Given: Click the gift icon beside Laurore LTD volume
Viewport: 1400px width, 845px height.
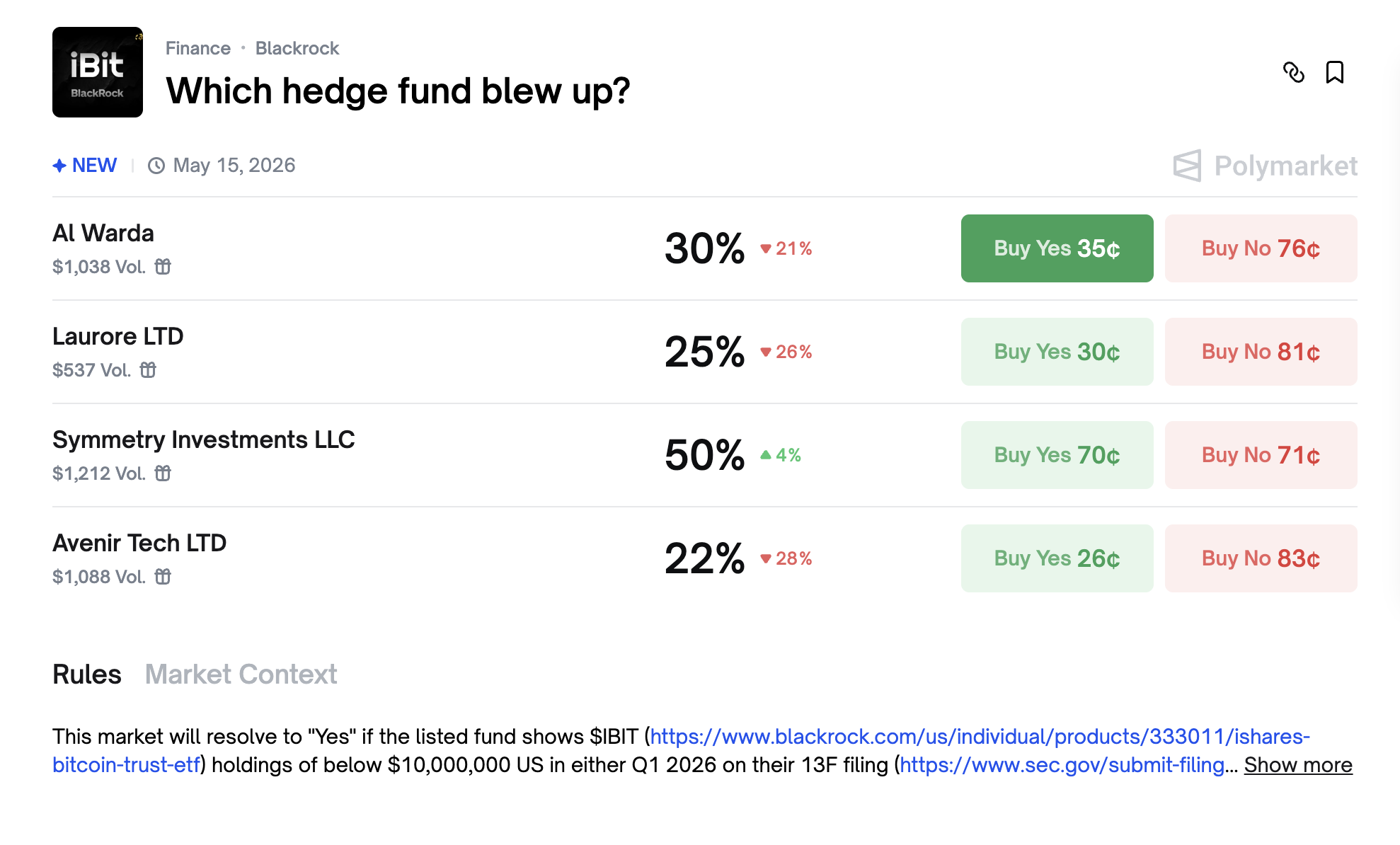Looking at the screenshot, I should coord(148,370).
